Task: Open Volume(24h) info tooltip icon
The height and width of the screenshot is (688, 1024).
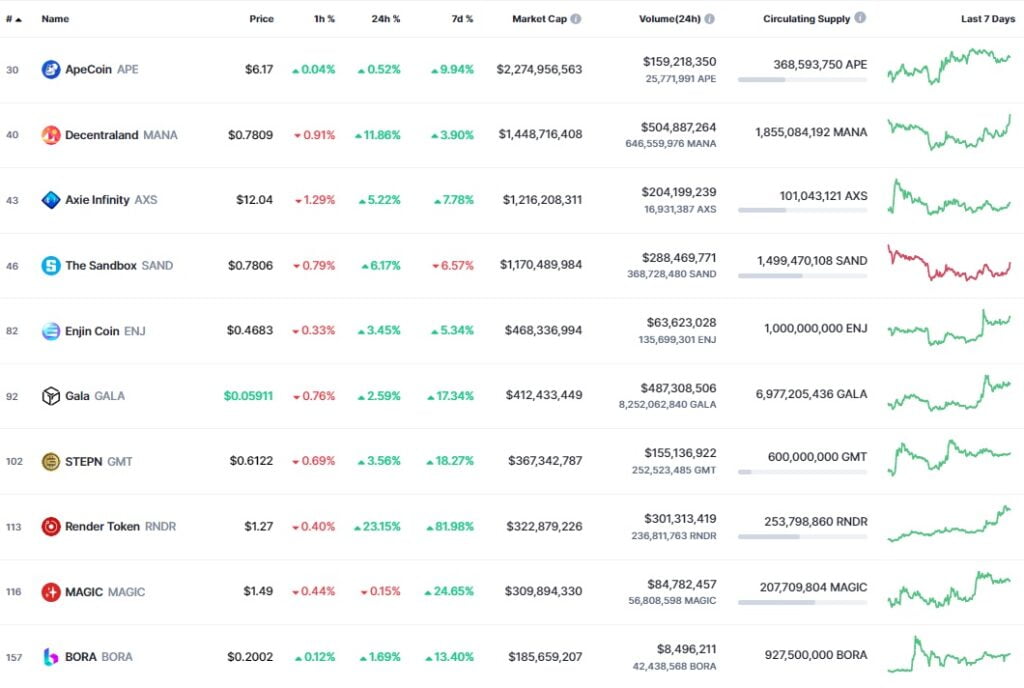Action: pos(709,19)
